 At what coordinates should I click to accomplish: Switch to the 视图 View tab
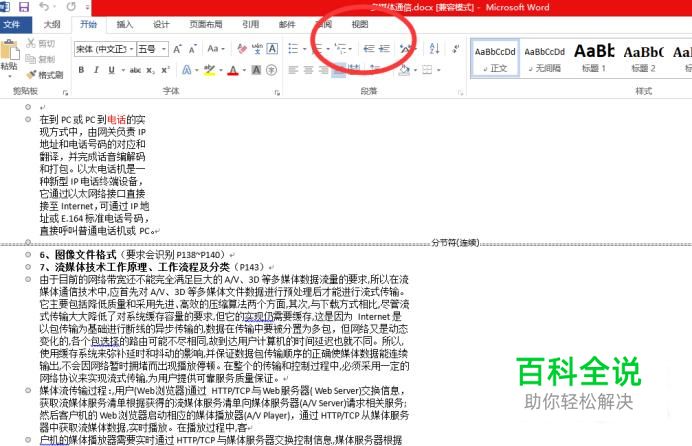[x=360, y=25]
